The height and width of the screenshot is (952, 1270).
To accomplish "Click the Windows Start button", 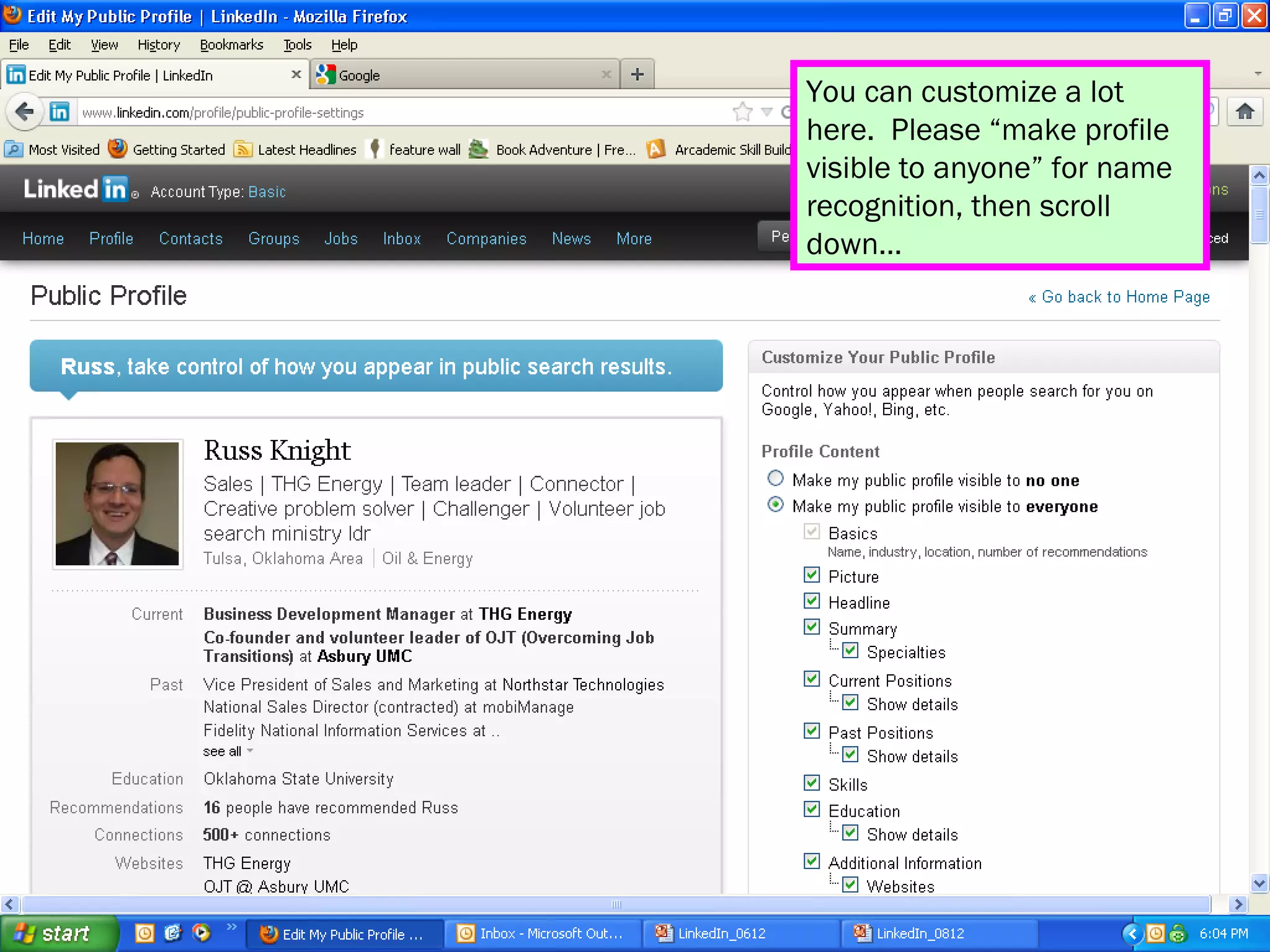I will pyautogui.click(x=59, y=933).
